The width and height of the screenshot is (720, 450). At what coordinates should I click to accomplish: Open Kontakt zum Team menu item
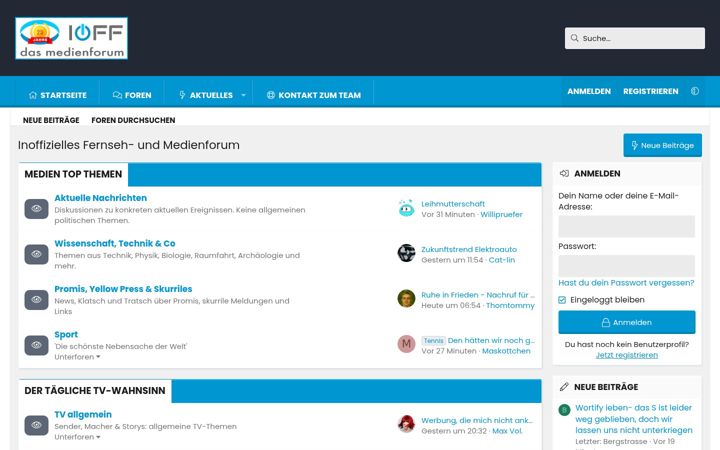(314, 95)
